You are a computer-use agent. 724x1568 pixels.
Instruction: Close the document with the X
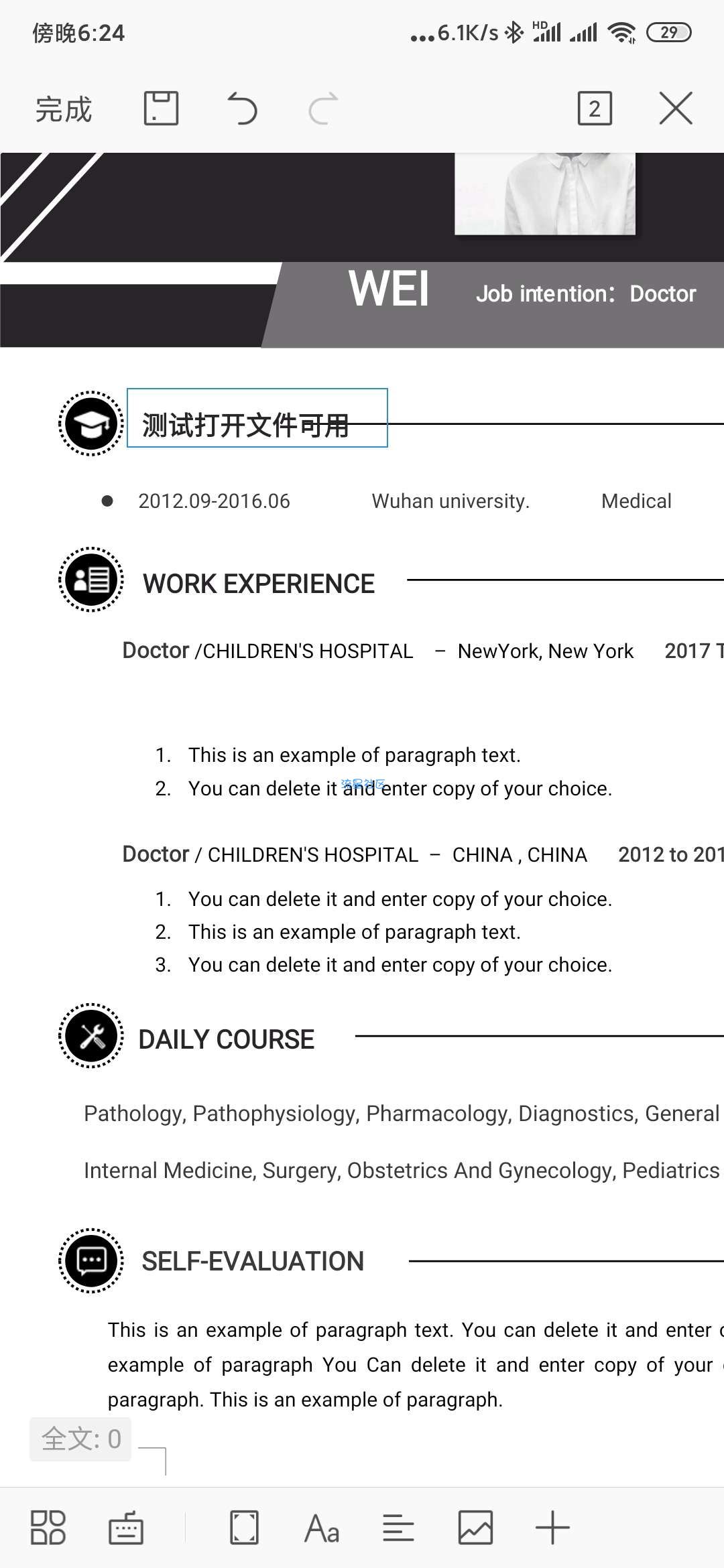click(x=676, y=109)
